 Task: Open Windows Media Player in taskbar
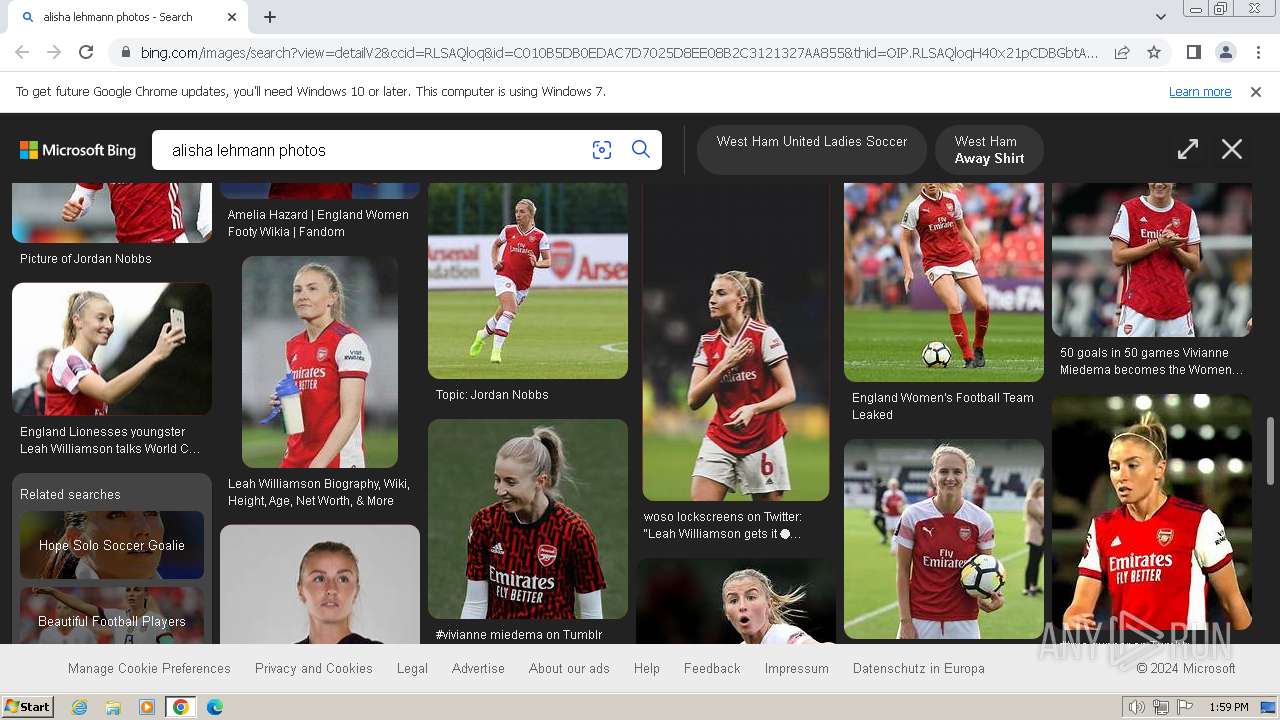(147, 707)
